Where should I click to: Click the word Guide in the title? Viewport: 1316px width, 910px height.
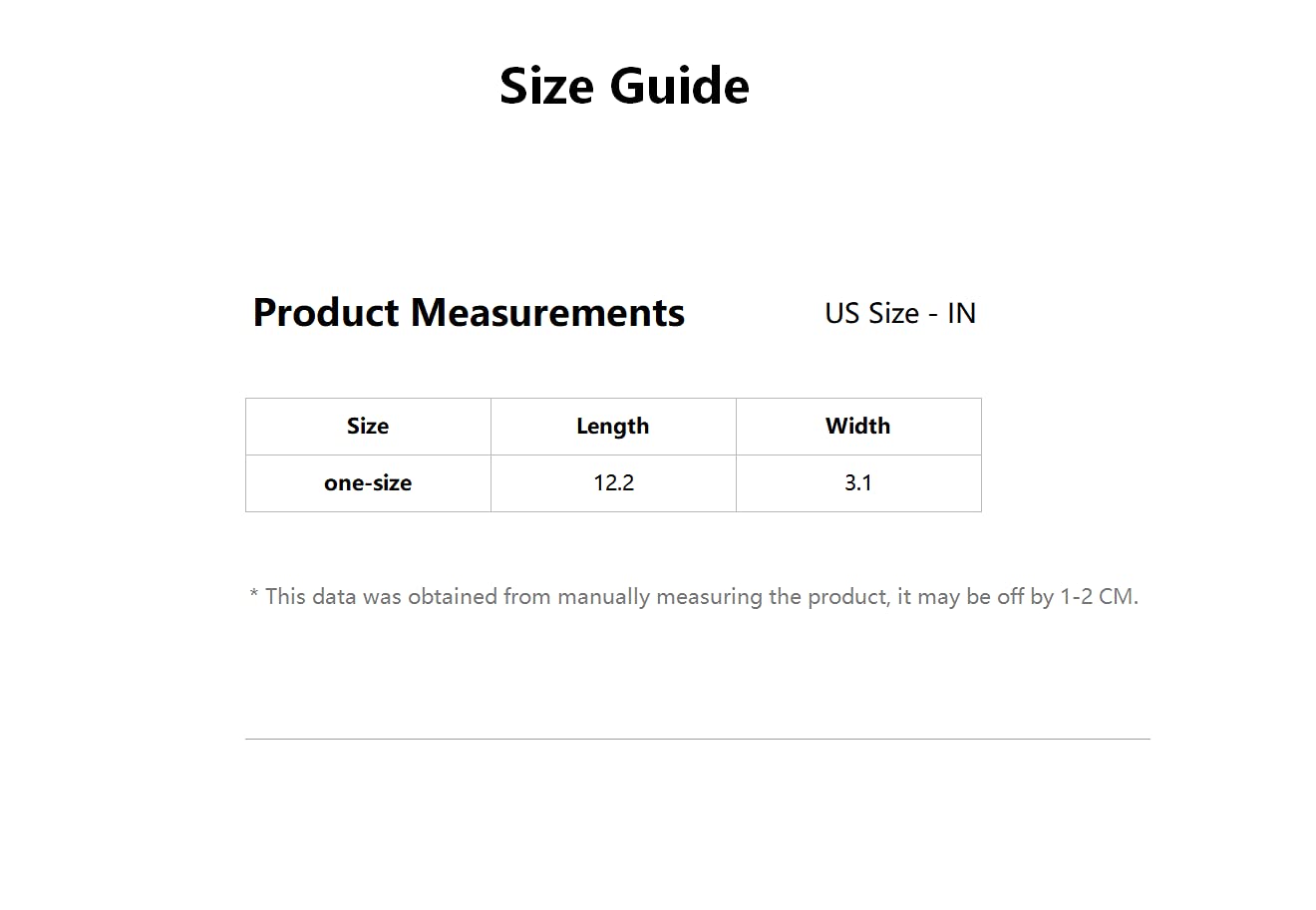(679, 86)
